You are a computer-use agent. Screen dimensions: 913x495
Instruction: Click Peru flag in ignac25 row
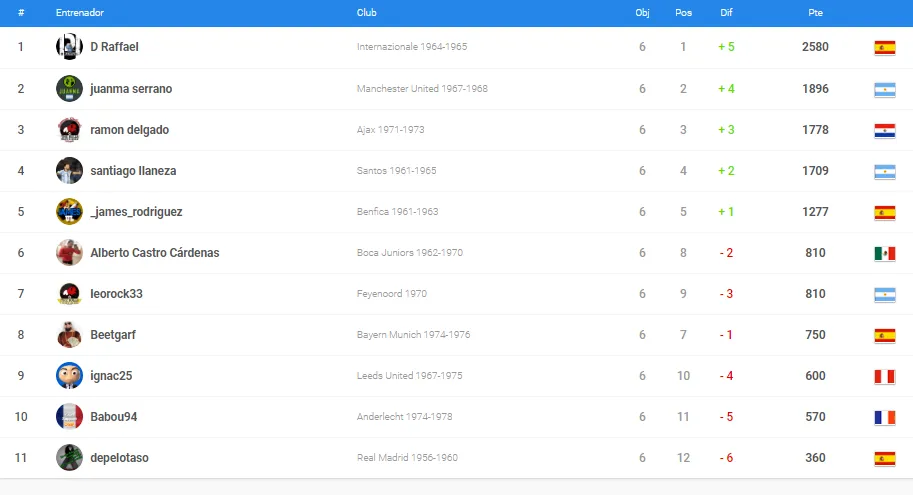point(884,377)
